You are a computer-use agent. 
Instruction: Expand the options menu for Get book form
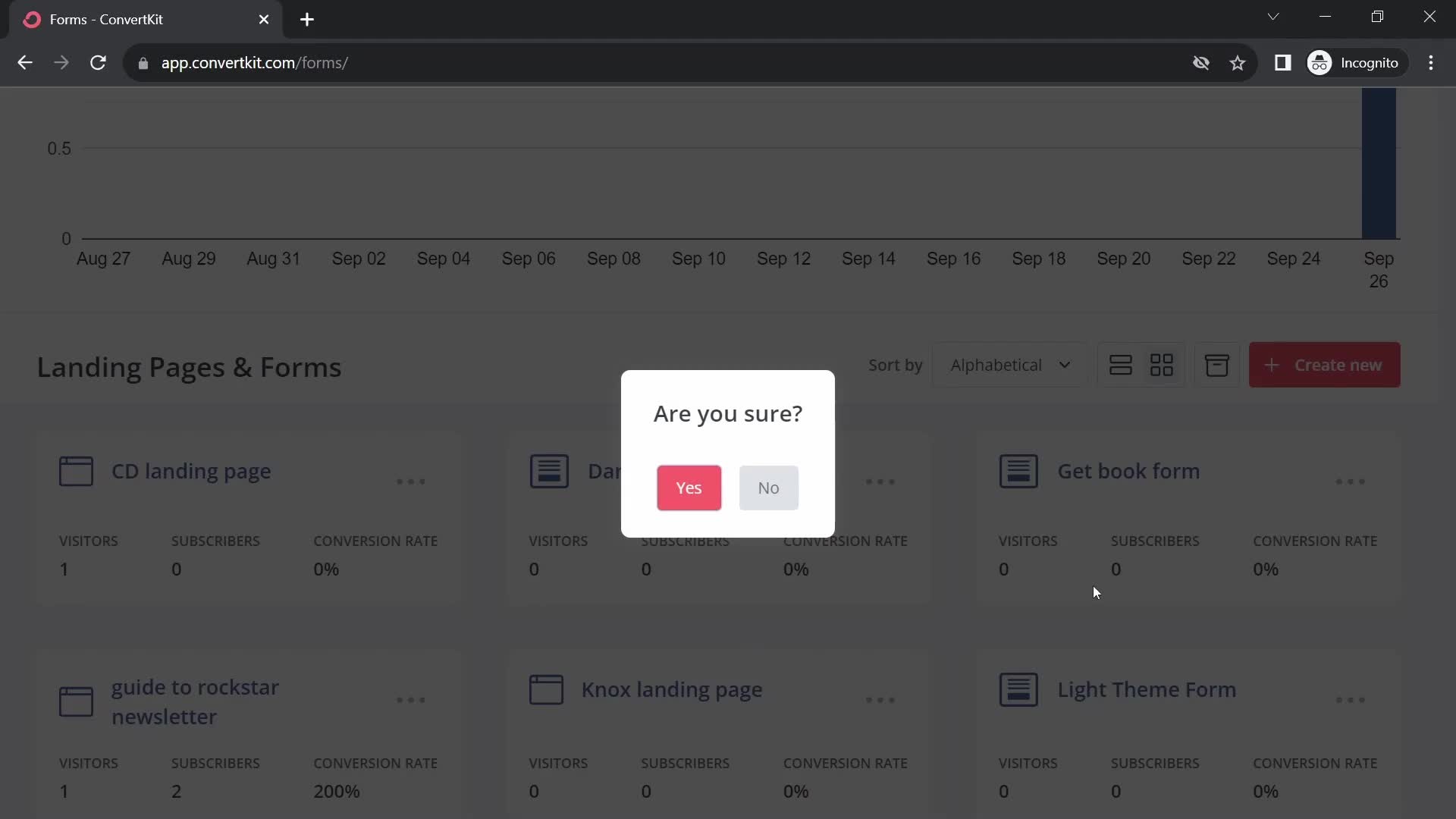pyautogui.click(x=1352, y=481)
